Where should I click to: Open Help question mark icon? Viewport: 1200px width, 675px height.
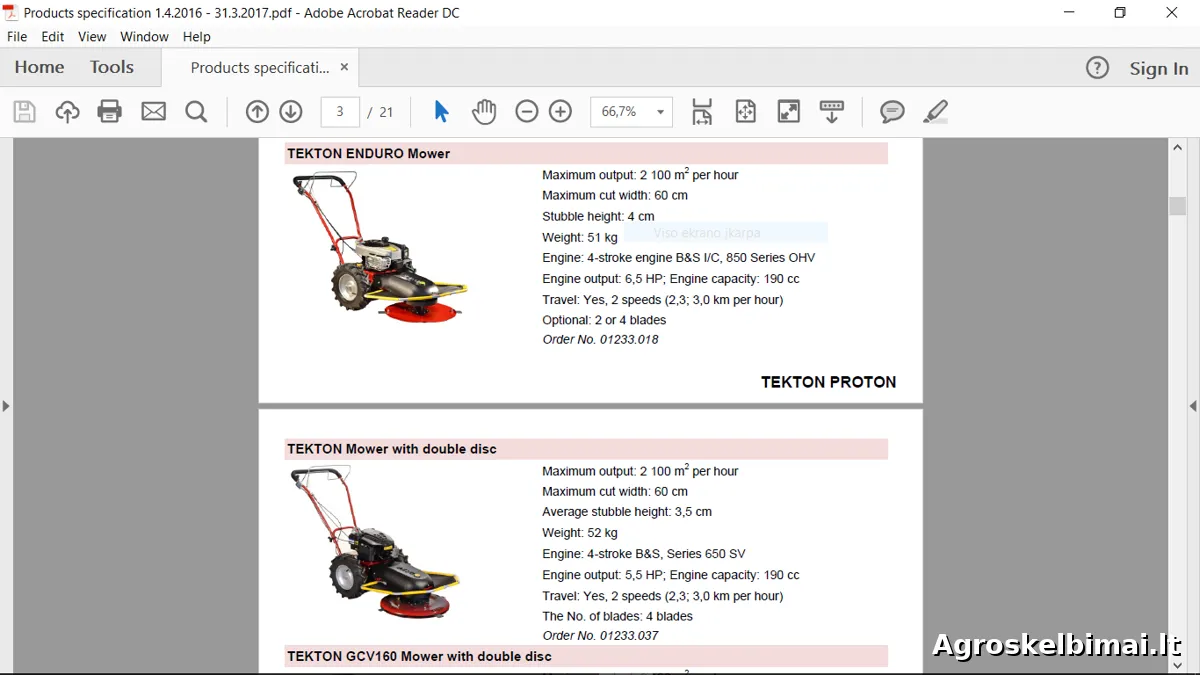point(1097,68)
